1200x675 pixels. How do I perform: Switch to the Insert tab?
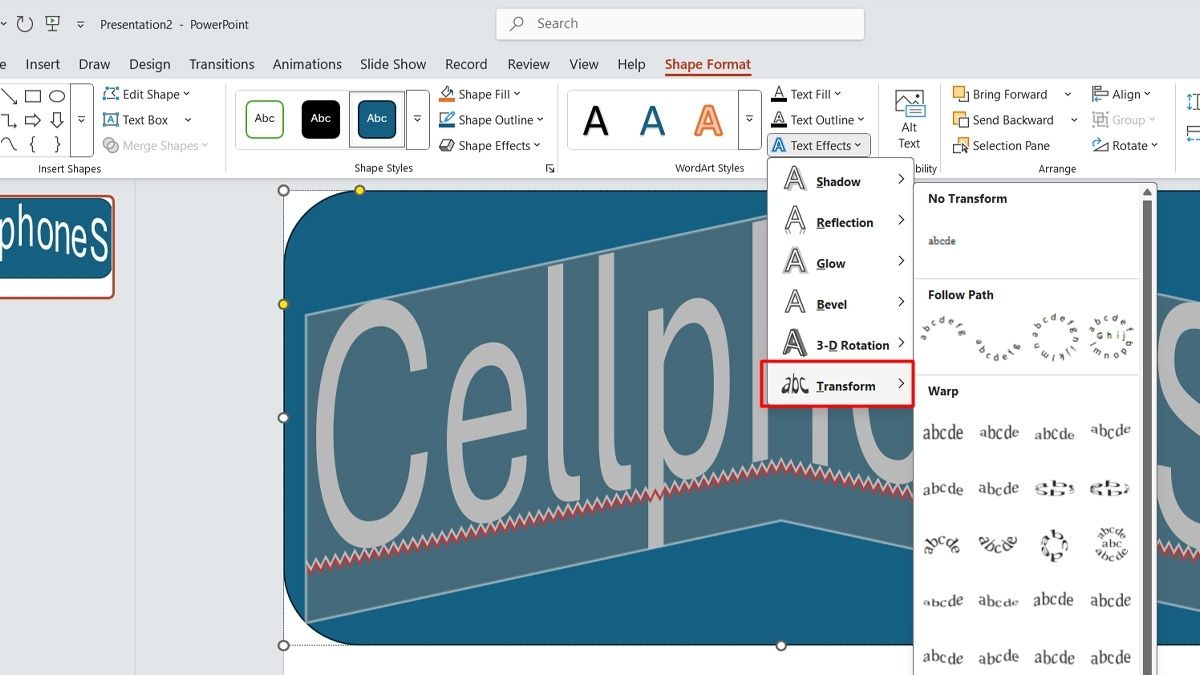[x=42, y=64]
